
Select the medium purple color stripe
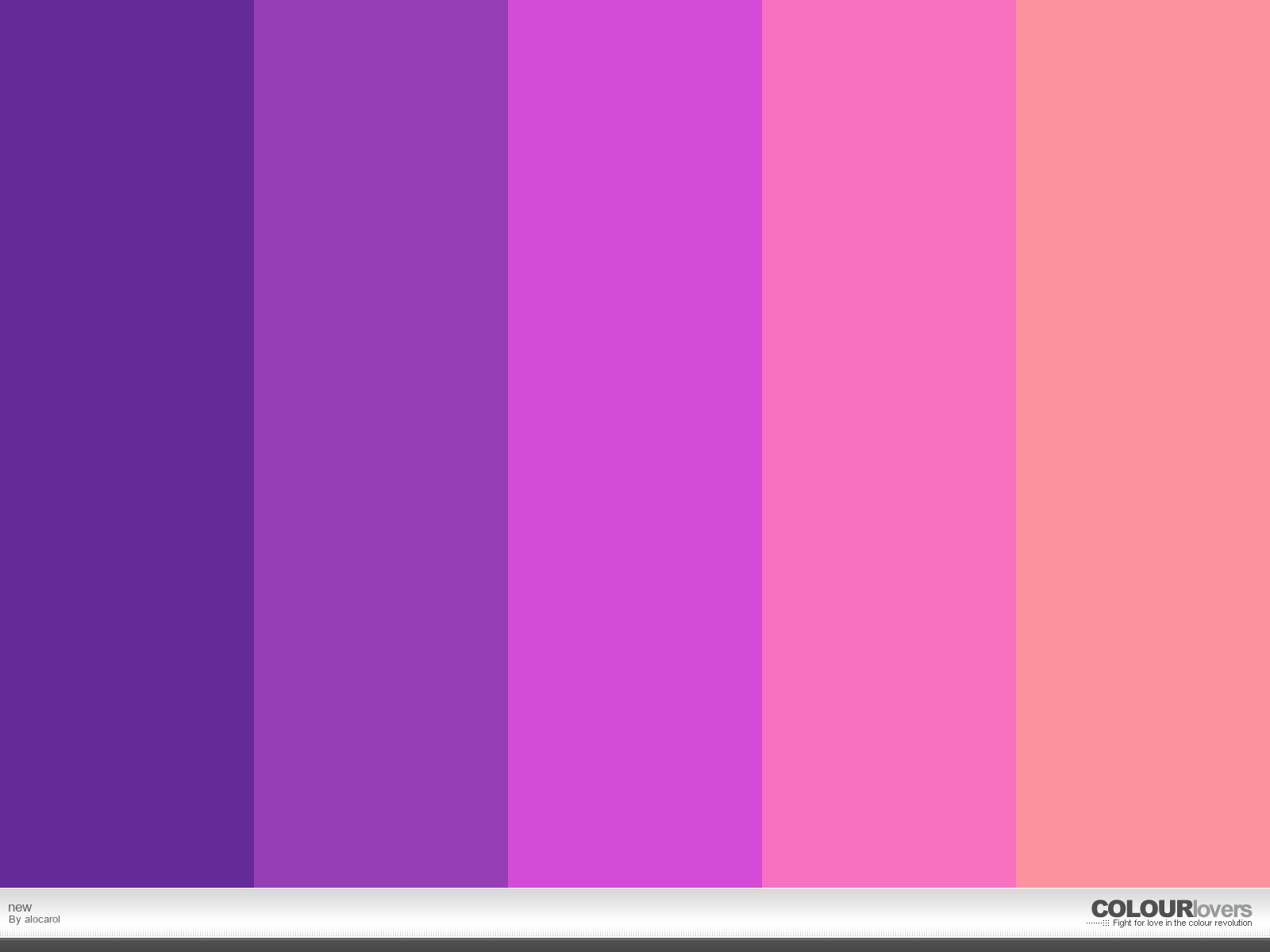381,443
